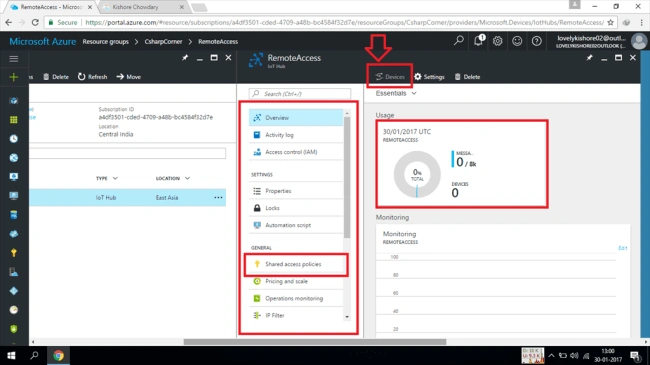The height and width of the screenshot is (365, 650).
Task: Pin the RemoteAccess blade to the dashboard
Action: [589, 58]
